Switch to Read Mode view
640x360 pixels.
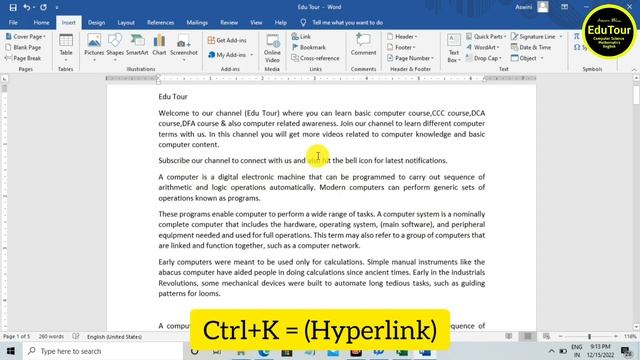pyautogui.click(x=509, y=336)
